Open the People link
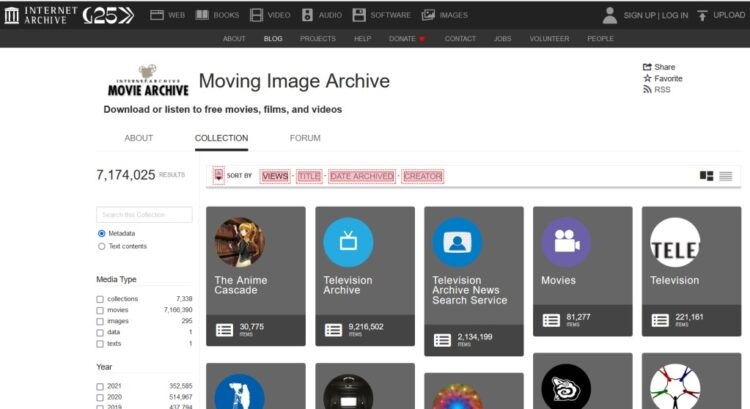The height and width of the screenshot is (409, 750). point(600,39)
